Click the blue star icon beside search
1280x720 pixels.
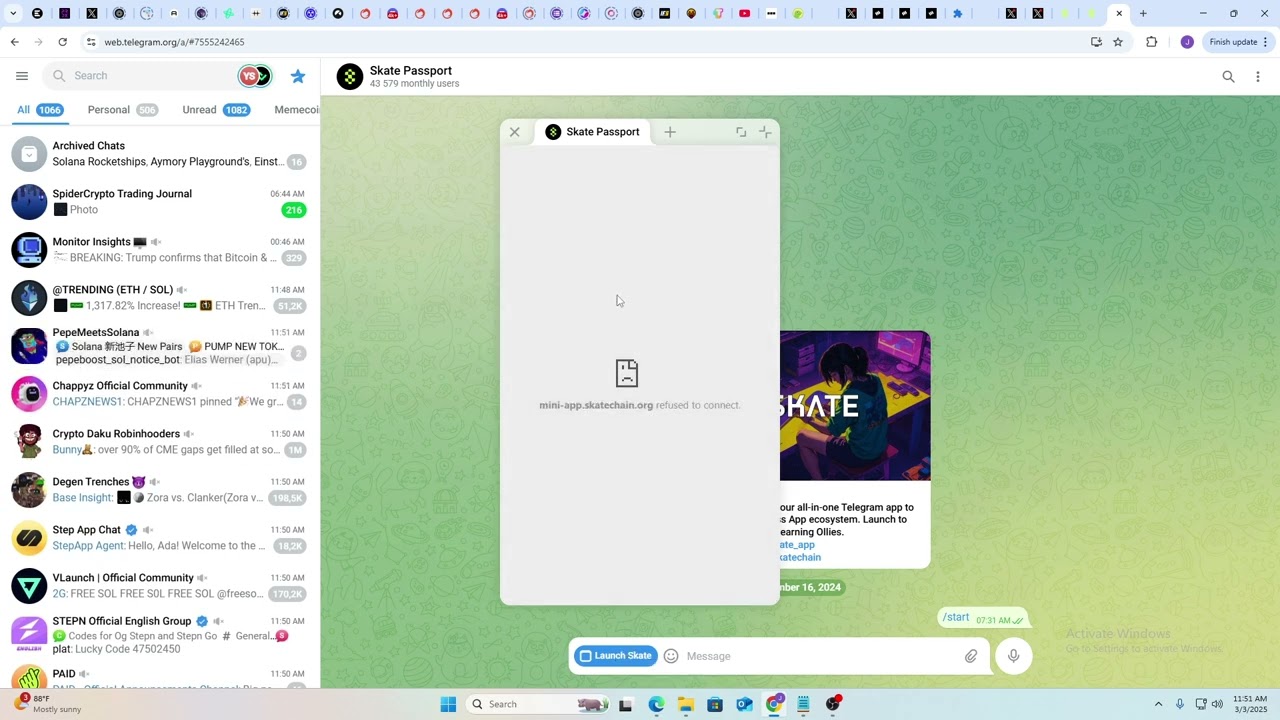298,76
